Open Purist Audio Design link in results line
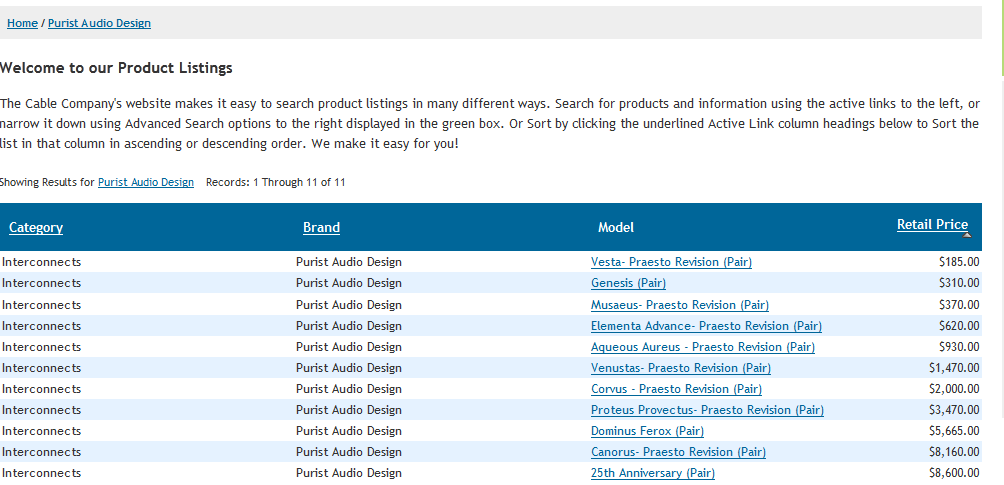Screen dimensions: 1004x485 click(x=145, y=183)
